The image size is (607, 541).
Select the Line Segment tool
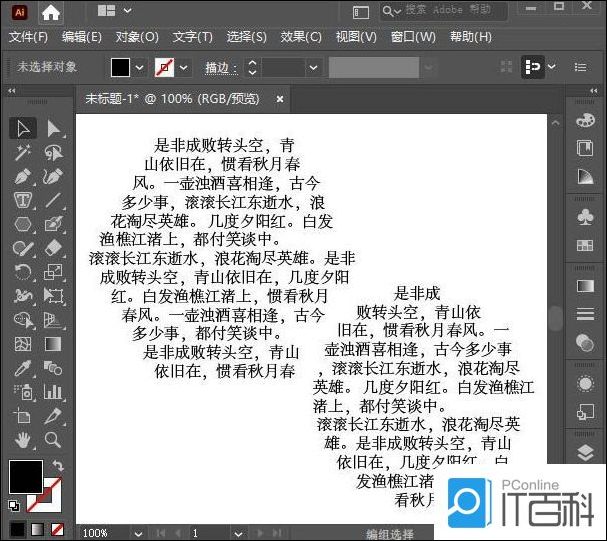coord(53,200)
